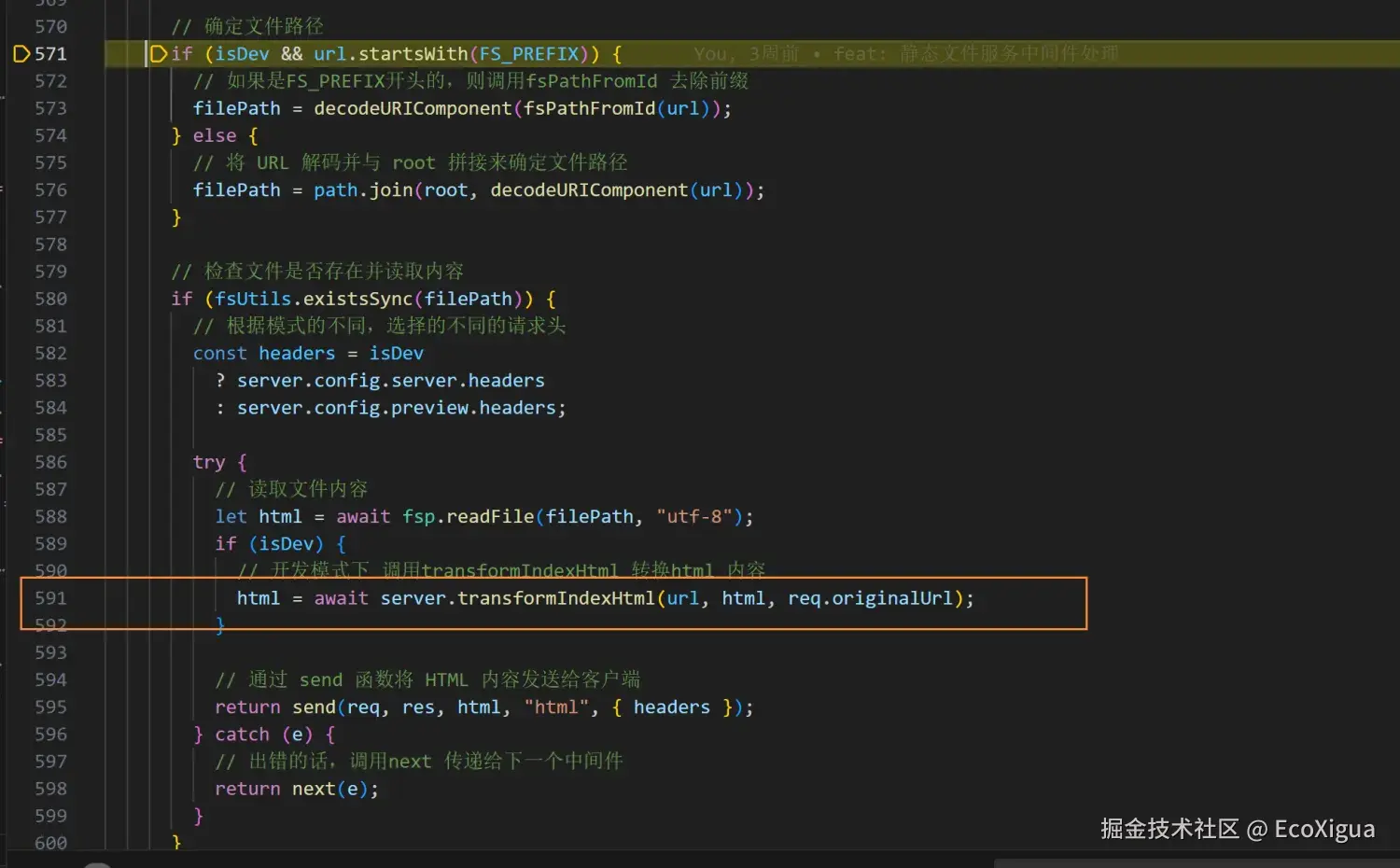
Task: Click line number 573 in the gutter
Action: coord(50,108)
